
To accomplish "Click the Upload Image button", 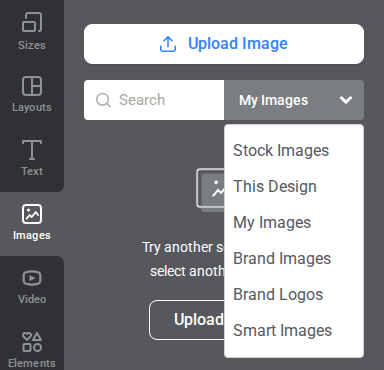I will 224,44.
